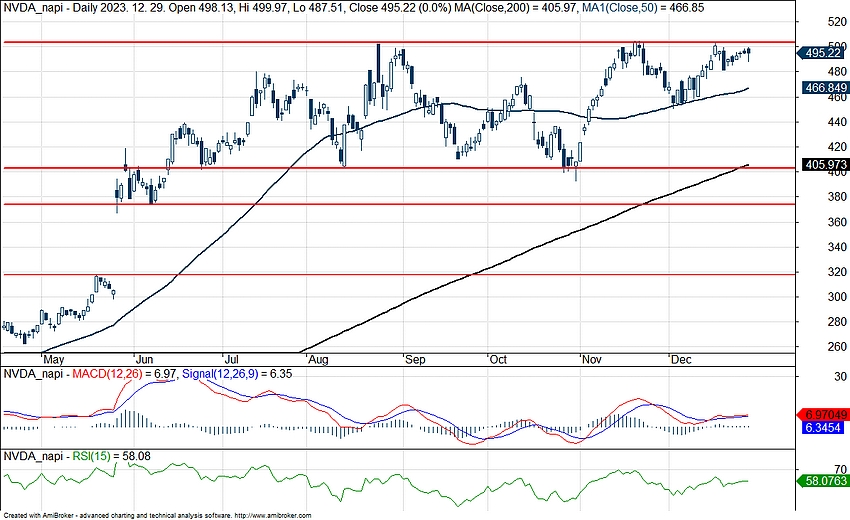Screen dimensions: 850x520
Task: Click the 405.973 MA200 value label
Action: (x=826, y=164)
